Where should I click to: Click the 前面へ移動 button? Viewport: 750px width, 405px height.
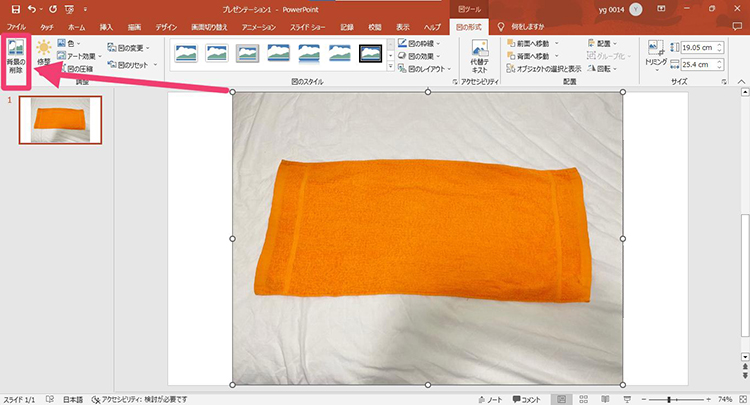(532, 44)
